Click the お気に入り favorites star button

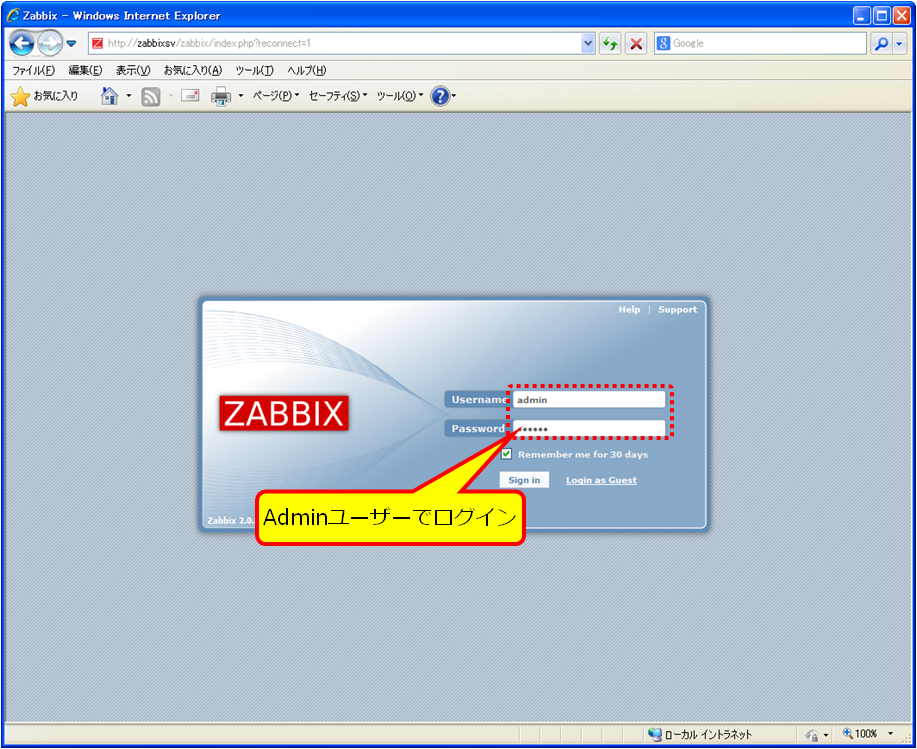(x=44, y=96)
